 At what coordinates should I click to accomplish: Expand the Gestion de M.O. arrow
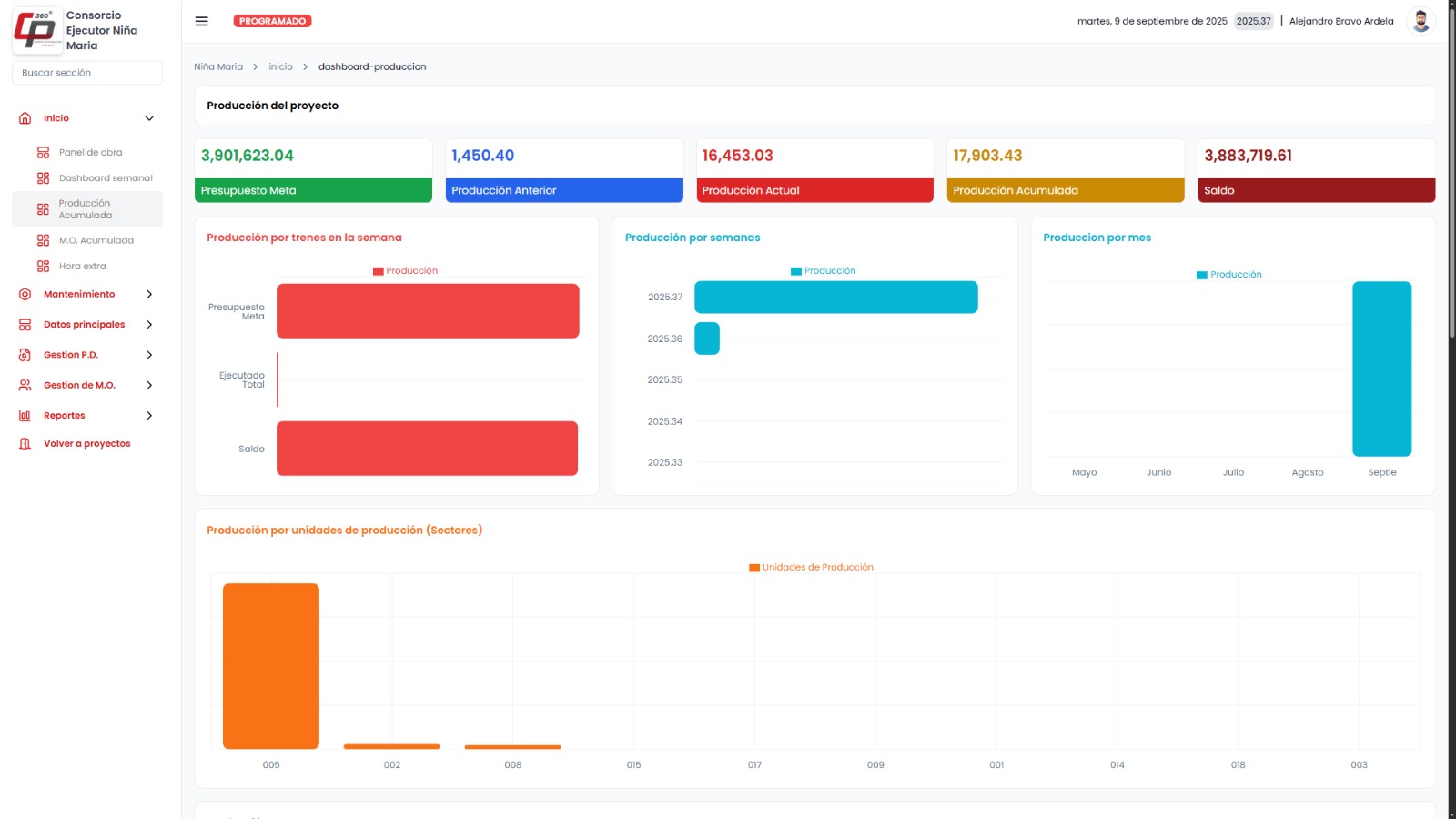(149, 385)
